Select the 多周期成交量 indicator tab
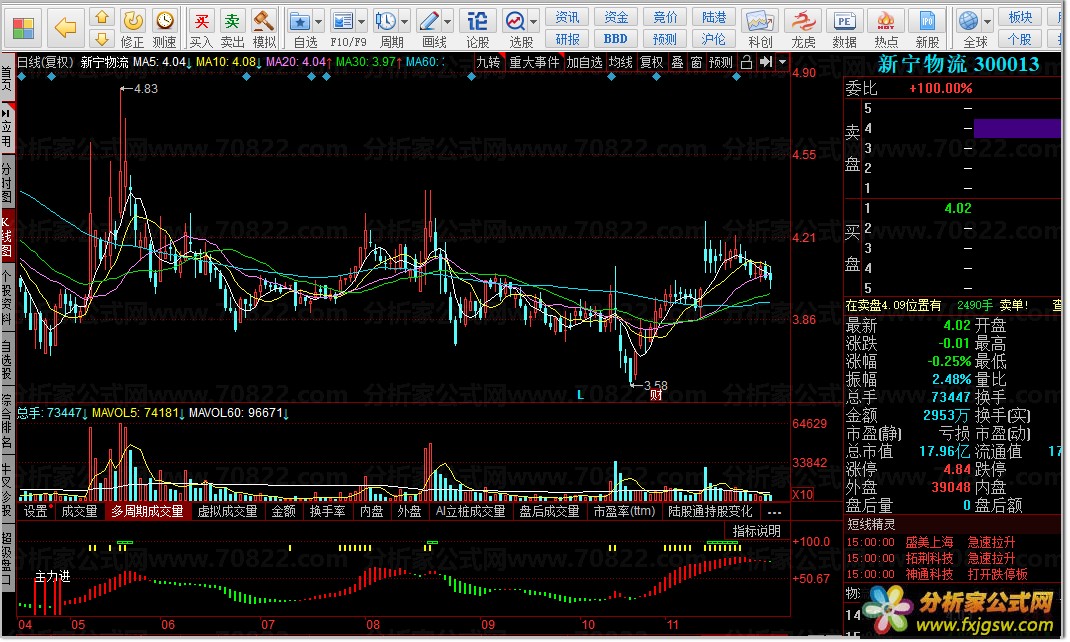Image resolution: width=1070 pixels, height=642 pixels. pos(147,512)
